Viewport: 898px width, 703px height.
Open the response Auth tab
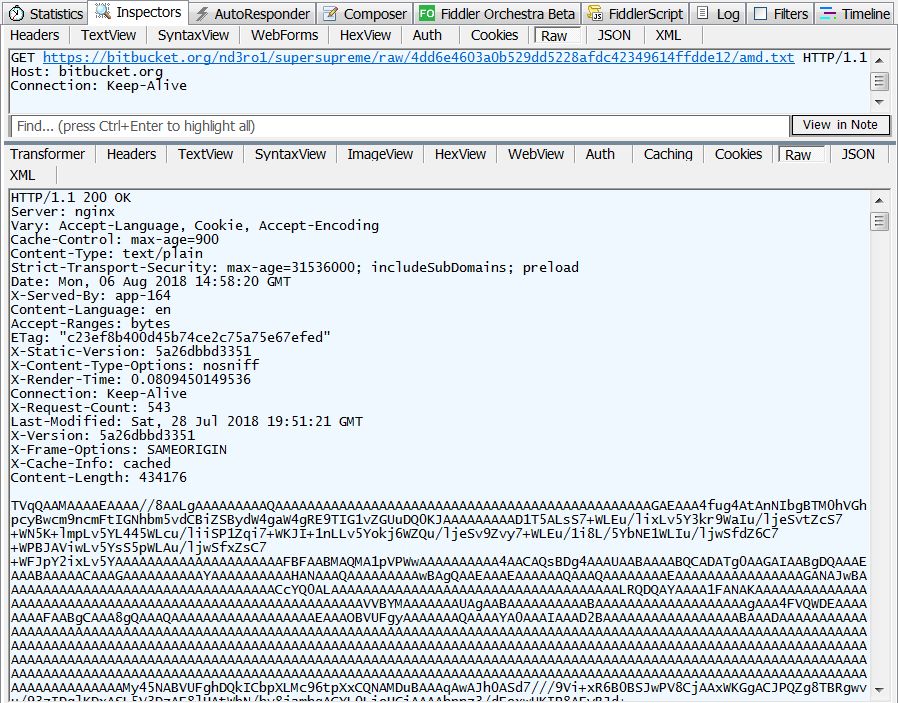pos(600,155)
